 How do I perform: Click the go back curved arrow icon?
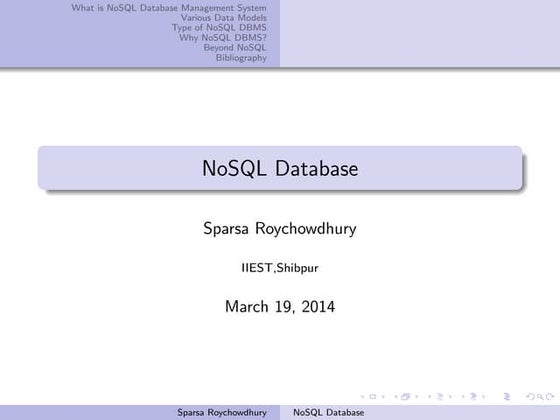tap(531, 396)
